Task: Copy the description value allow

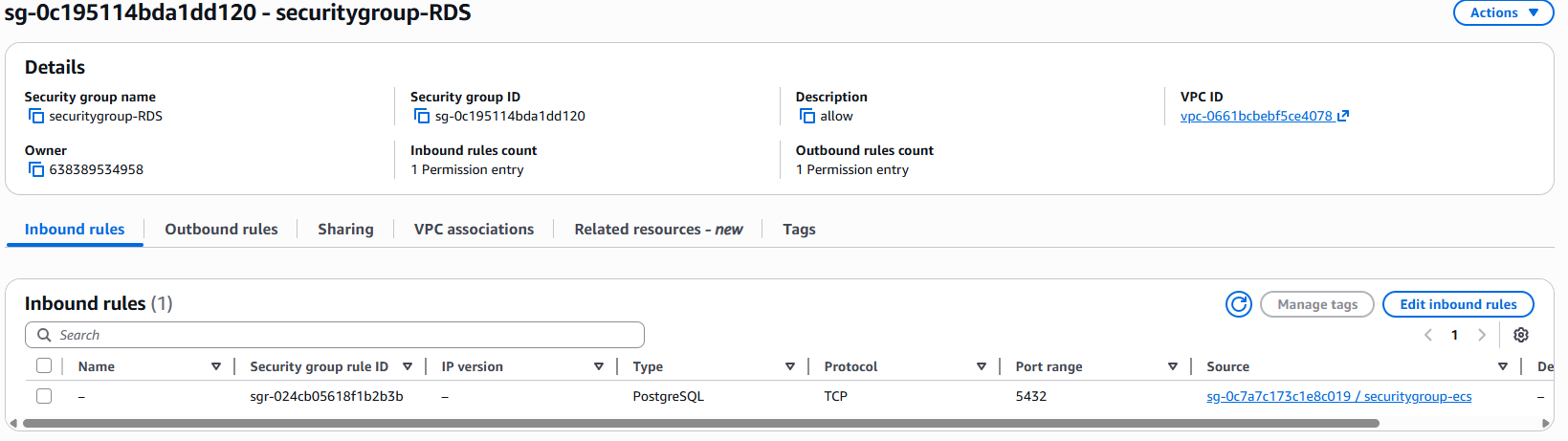Action: pos(807,116)
